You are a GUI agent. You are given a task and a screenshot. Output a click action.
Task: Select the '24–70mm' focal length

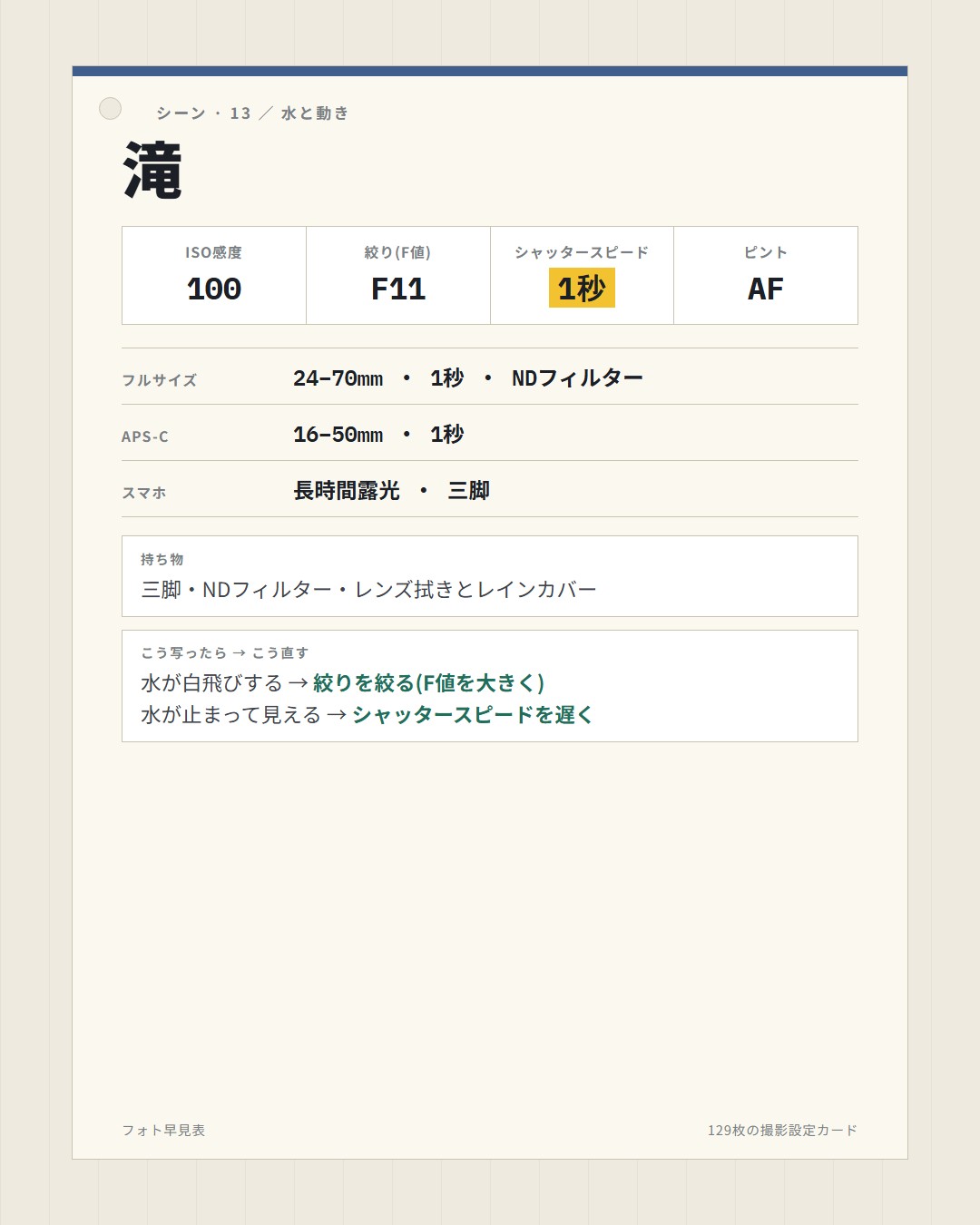click(338, 378)
